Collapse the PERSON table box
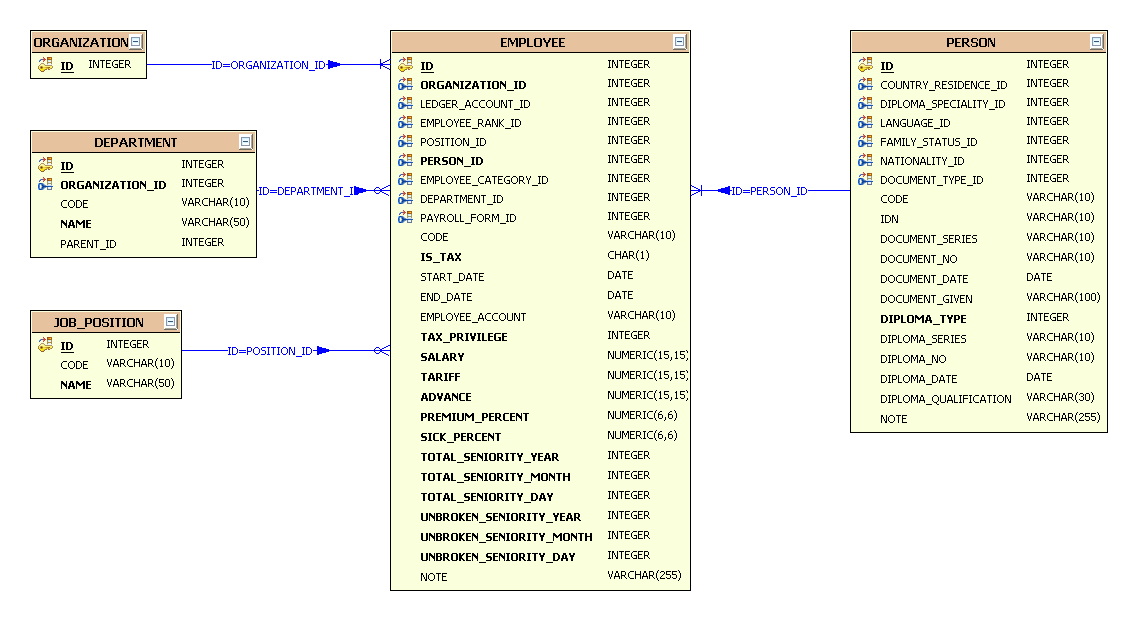 pyautogui.click(x=1097, y=42)
